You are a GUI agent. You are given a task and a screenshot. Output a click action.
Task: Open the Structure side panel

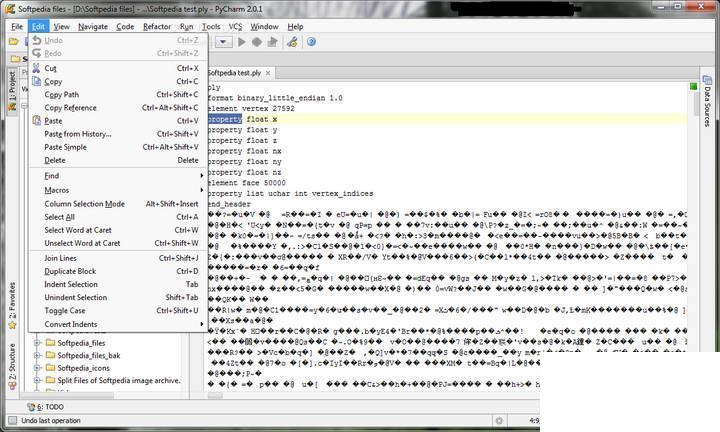point(12,366)
